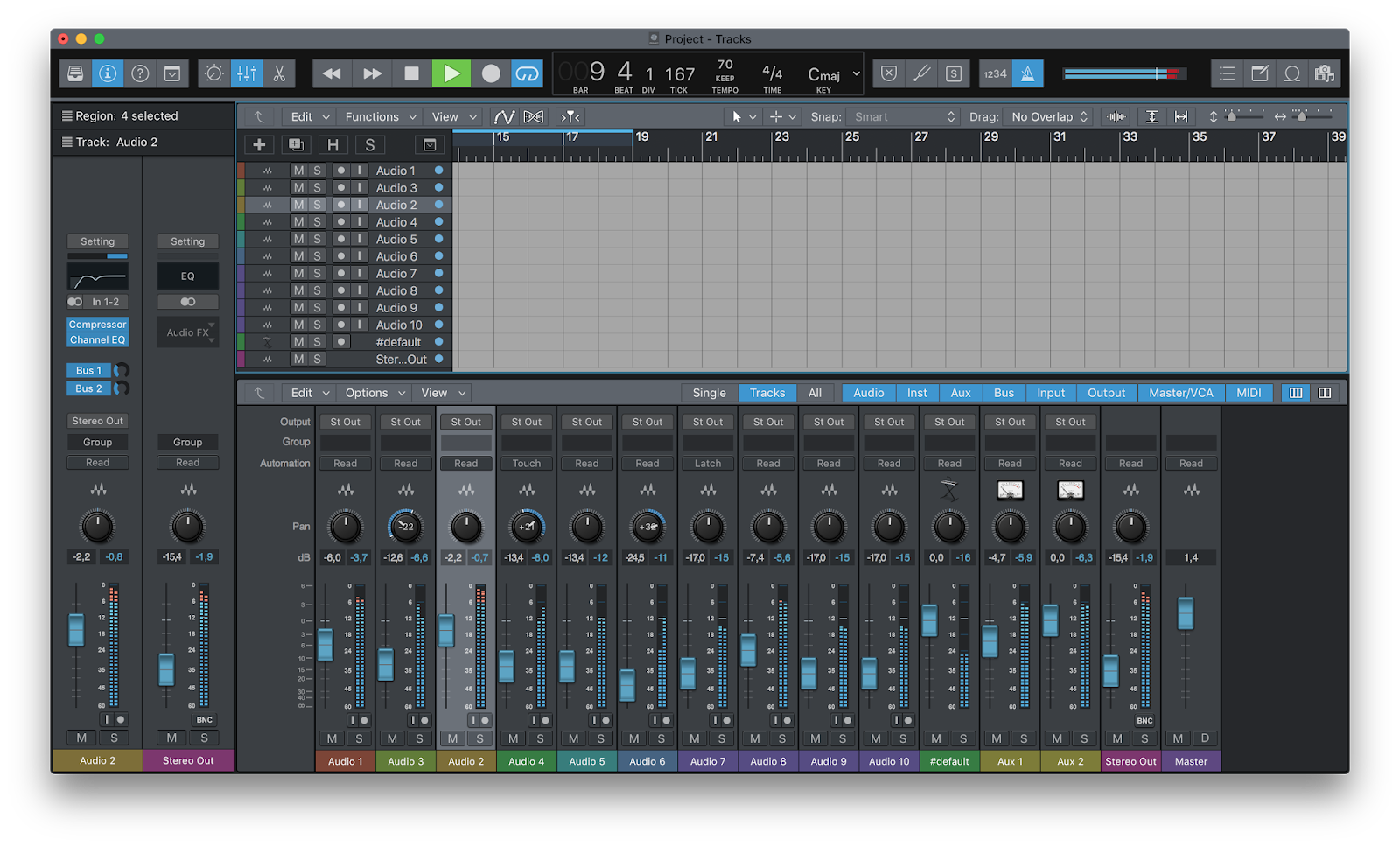The image size is (1400, 846).
Task: Toggle Hide tracks H button
Action: 332,144
